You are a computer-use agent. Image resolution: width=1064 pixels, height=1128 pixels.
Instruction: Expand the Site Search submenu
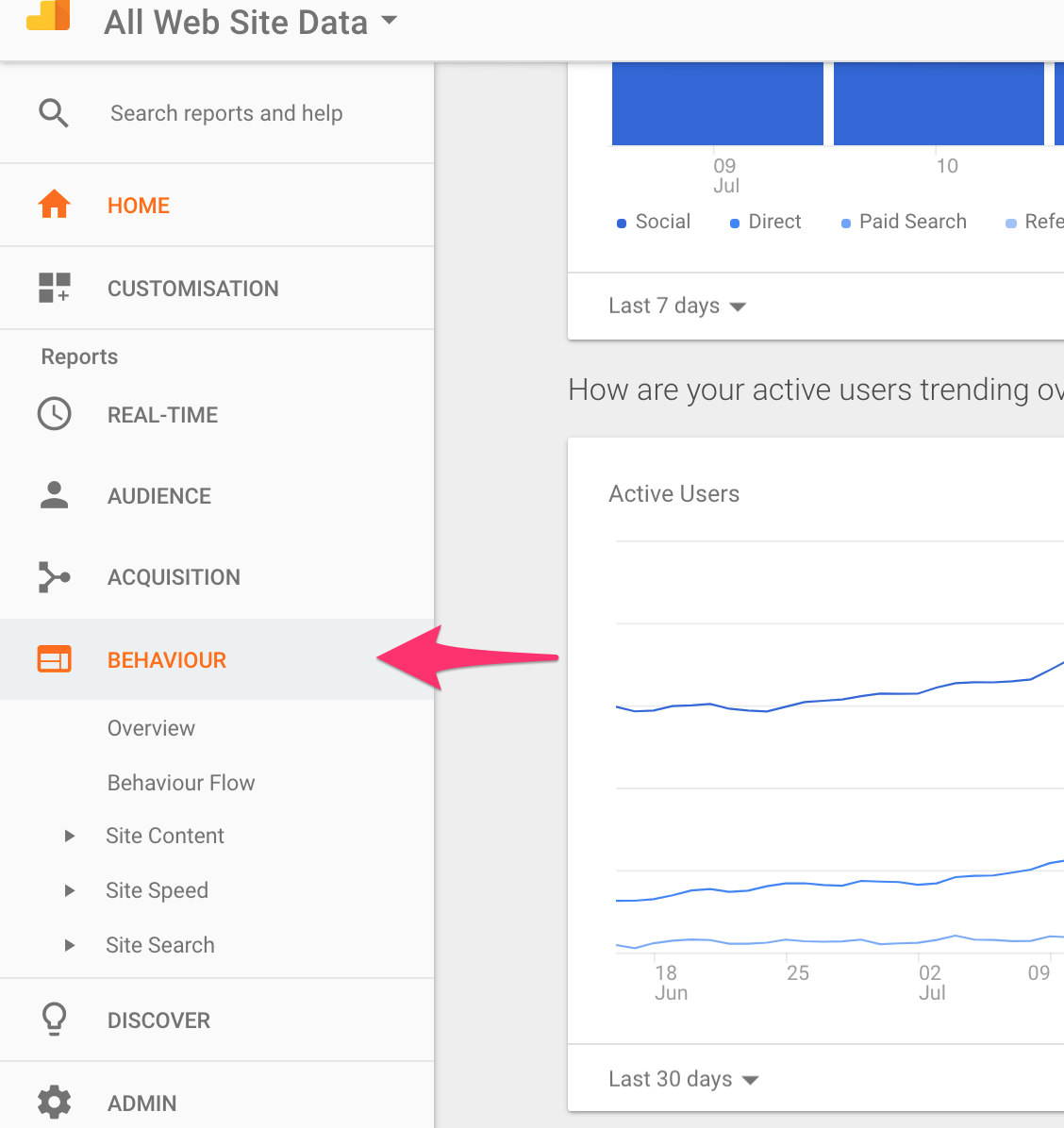pos(70,945)
